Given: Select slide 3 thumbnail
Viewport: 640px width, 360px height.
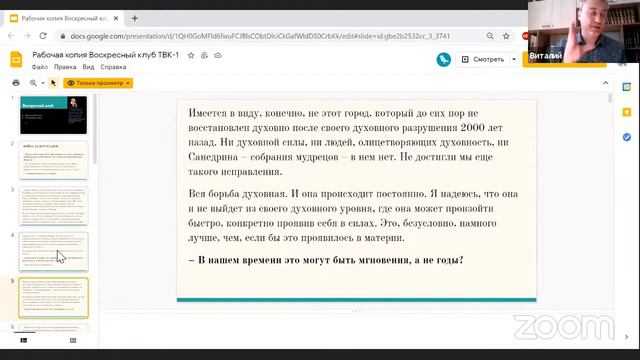Looking at the screenshot, I should tap(53, 206).
